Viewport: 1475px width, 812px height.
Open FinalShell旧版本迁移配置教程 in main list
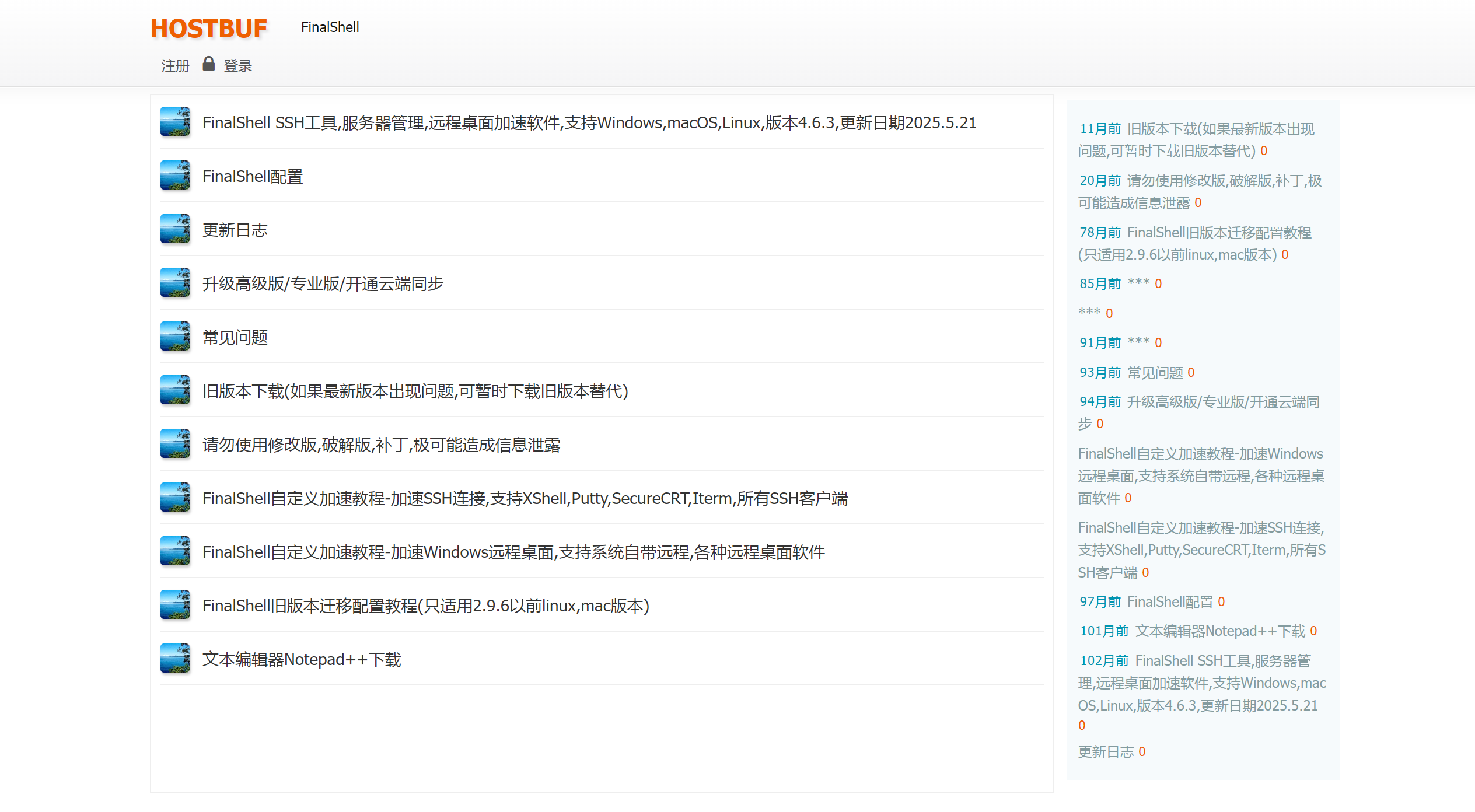coord(425,606)
